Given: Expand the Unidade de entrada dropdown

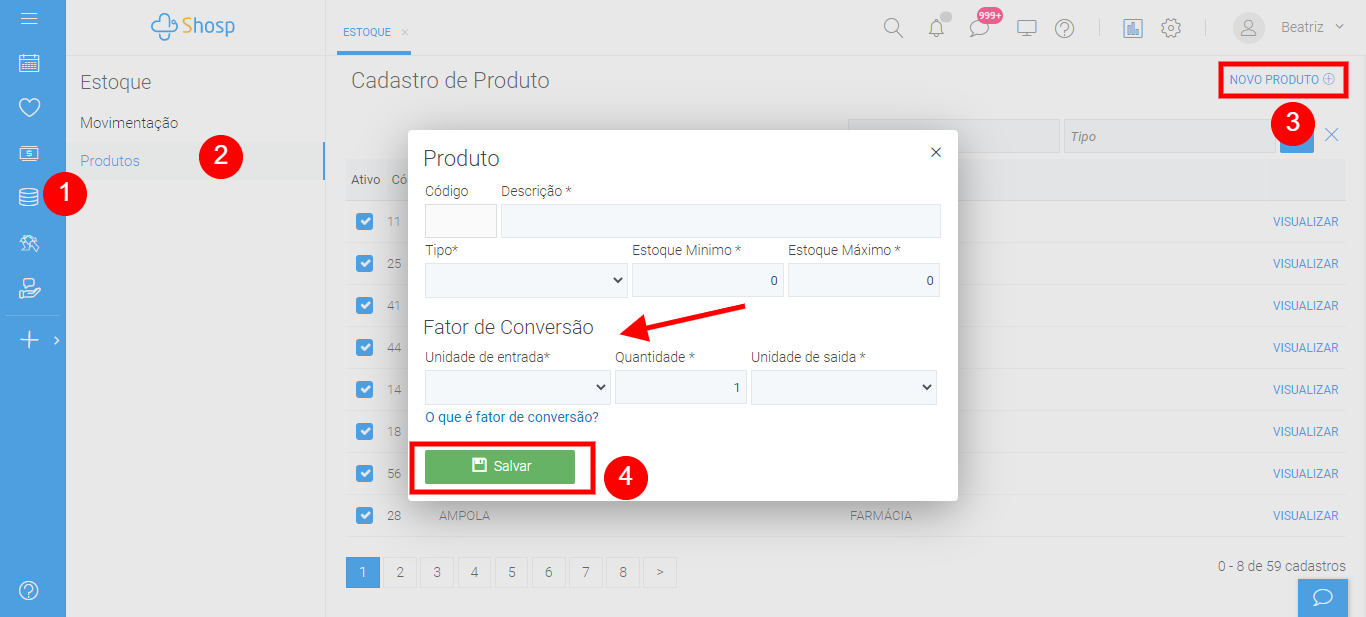Looking at the screenshot, I should pos(518,387).
